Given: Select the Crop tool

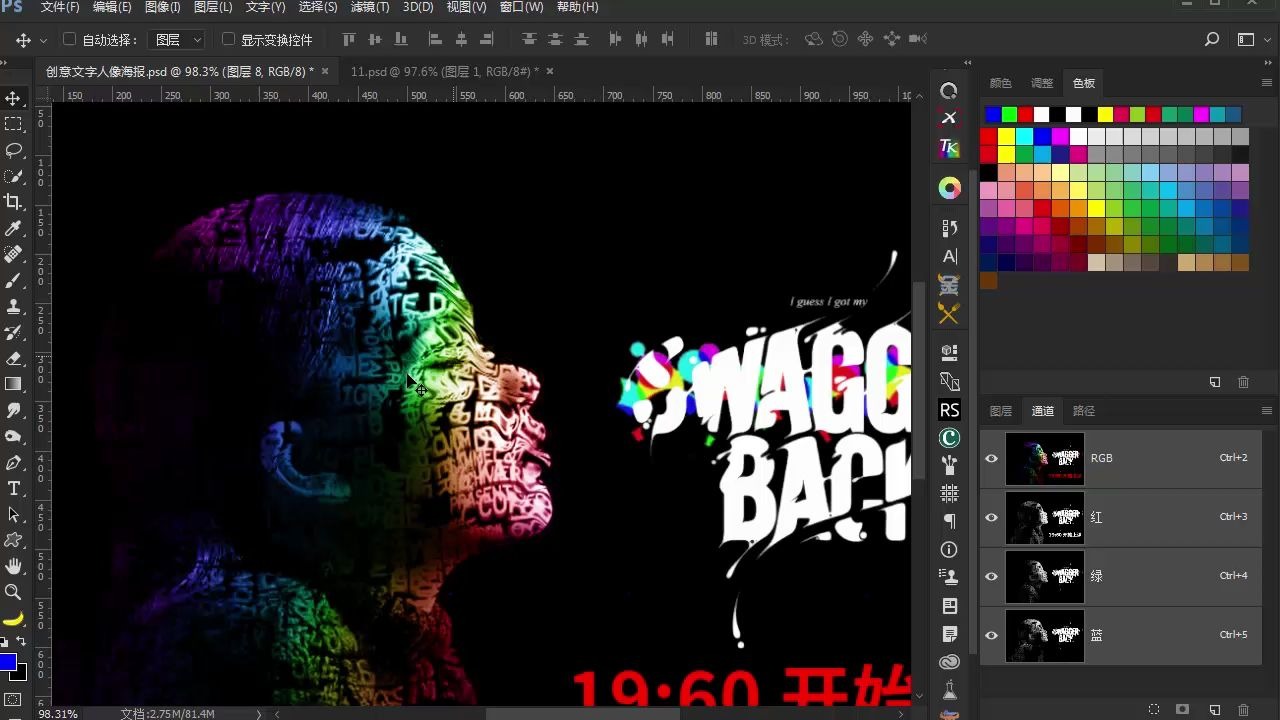Looking at the screenshot, I should click(14, 202).
